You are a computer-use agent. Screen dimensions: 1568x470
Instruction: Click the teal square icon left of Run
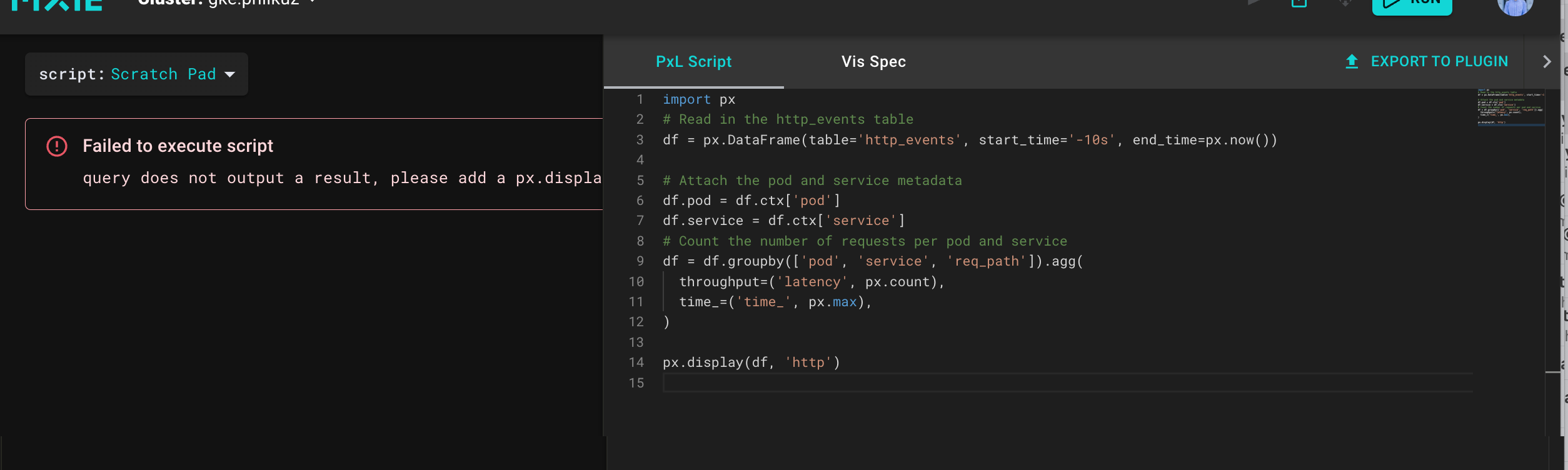point(1299,4)
